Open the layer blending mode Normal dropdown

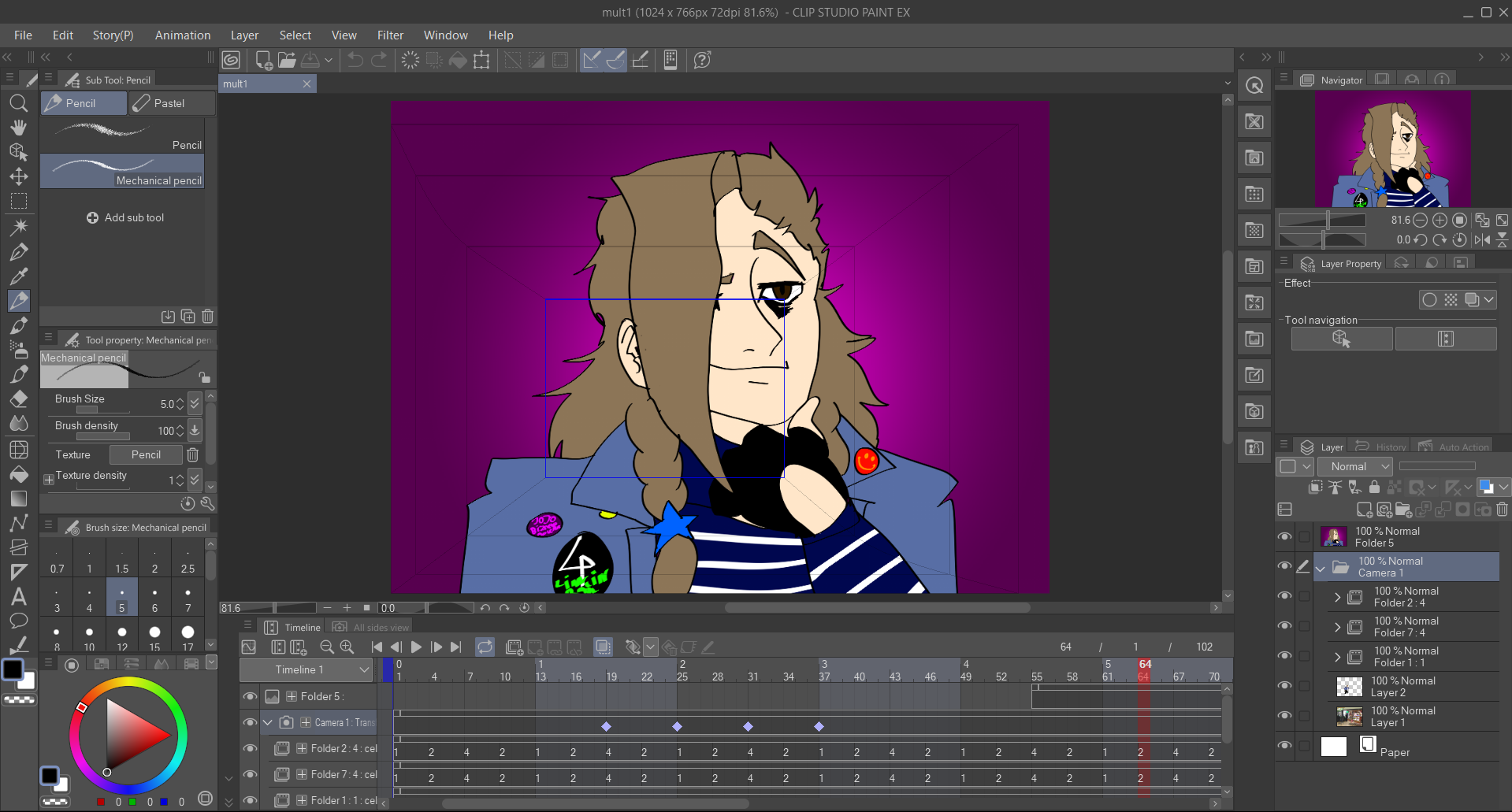[1356, 466]
